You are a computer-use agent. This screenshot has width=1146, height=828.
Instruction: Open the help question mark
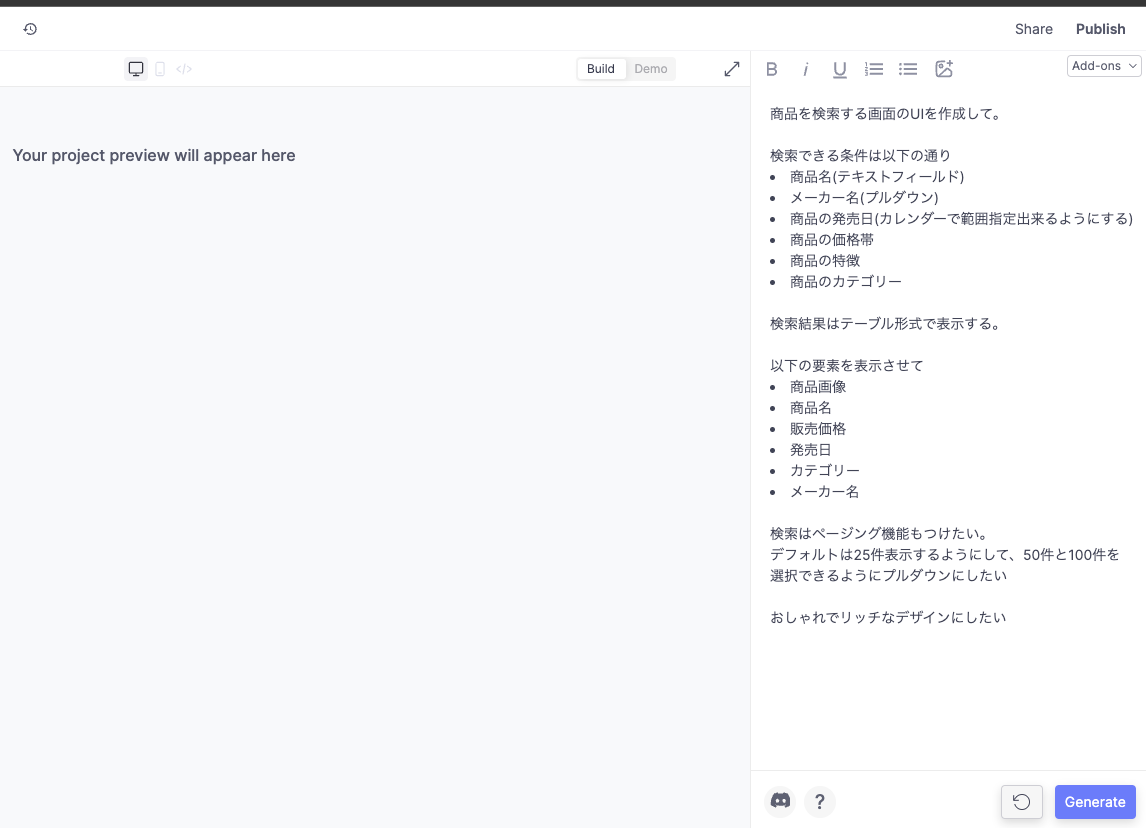click(x=820, y=802)
